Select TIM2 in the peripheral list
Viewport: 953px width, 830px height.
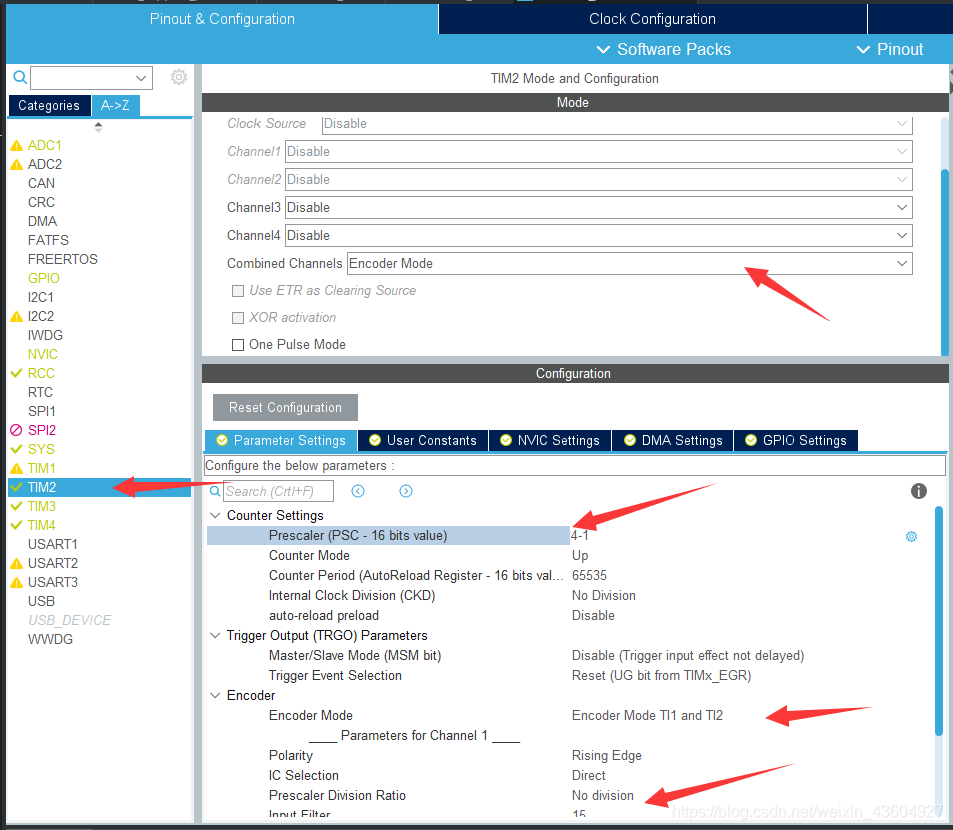tap(100, 487)
